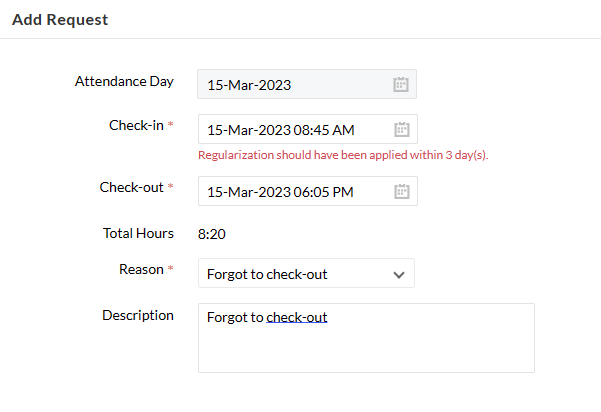Click the Total Hours value 8:20
This screenshot has height=412, width=601.
click(x=212, y=234)
